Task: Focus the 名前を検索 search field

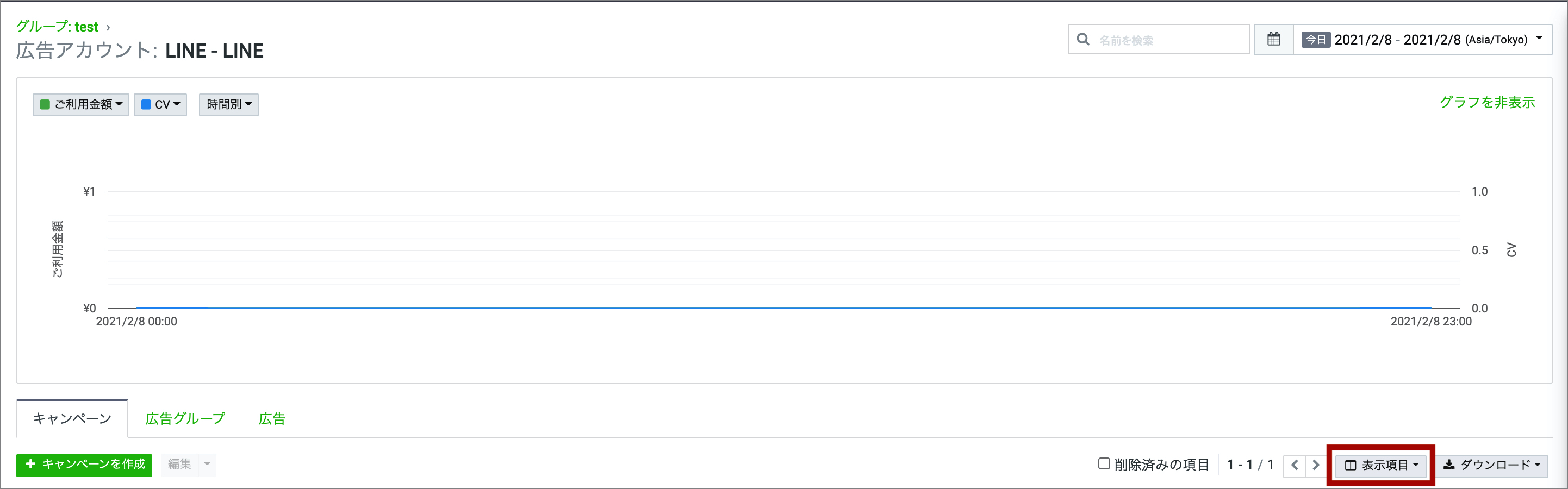Action: tap(1169, 40)
